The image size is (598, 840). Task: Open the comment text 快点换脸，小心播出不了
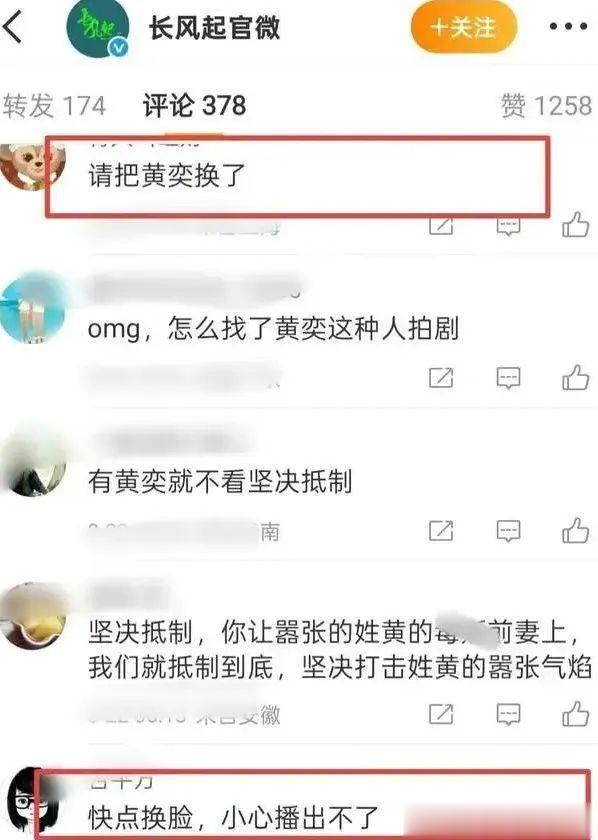pos(234,817)
